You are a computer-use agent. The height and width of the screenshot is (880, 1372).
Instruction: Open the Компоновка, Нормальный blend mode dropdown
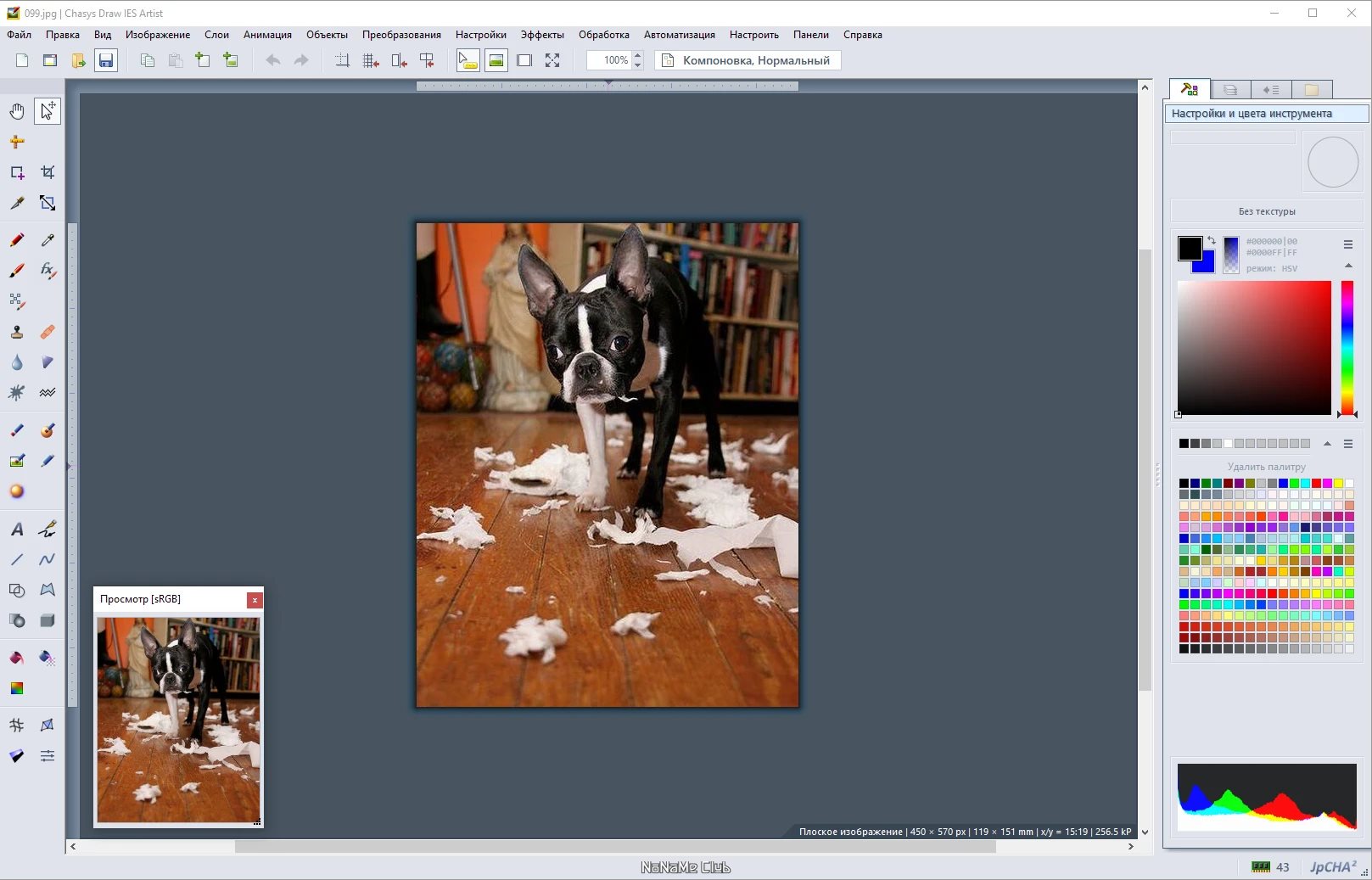click(x=748, y=60)
